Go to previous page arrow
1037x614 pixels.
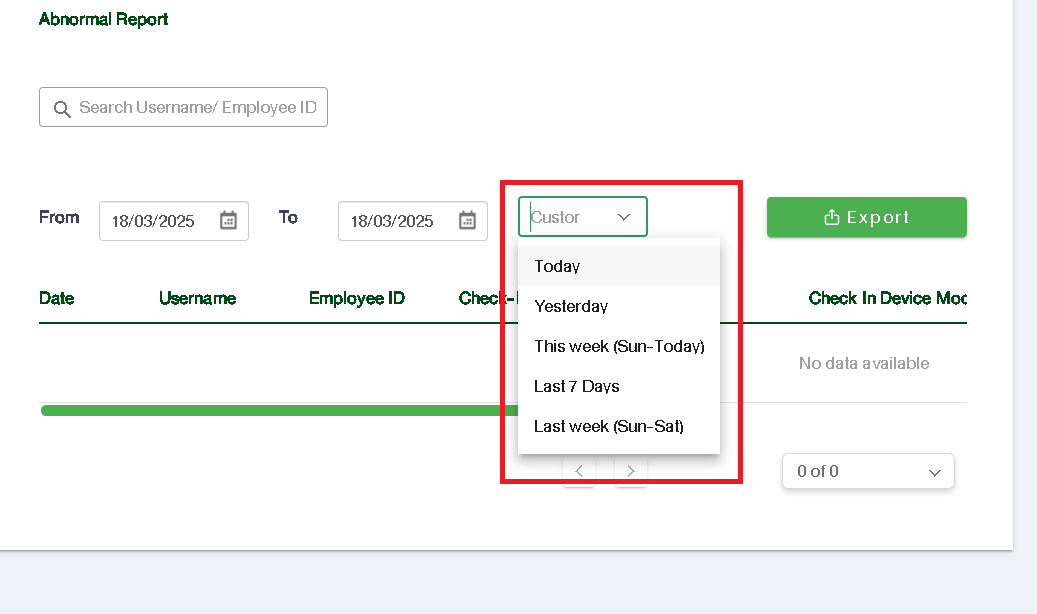tap(579, 471)
